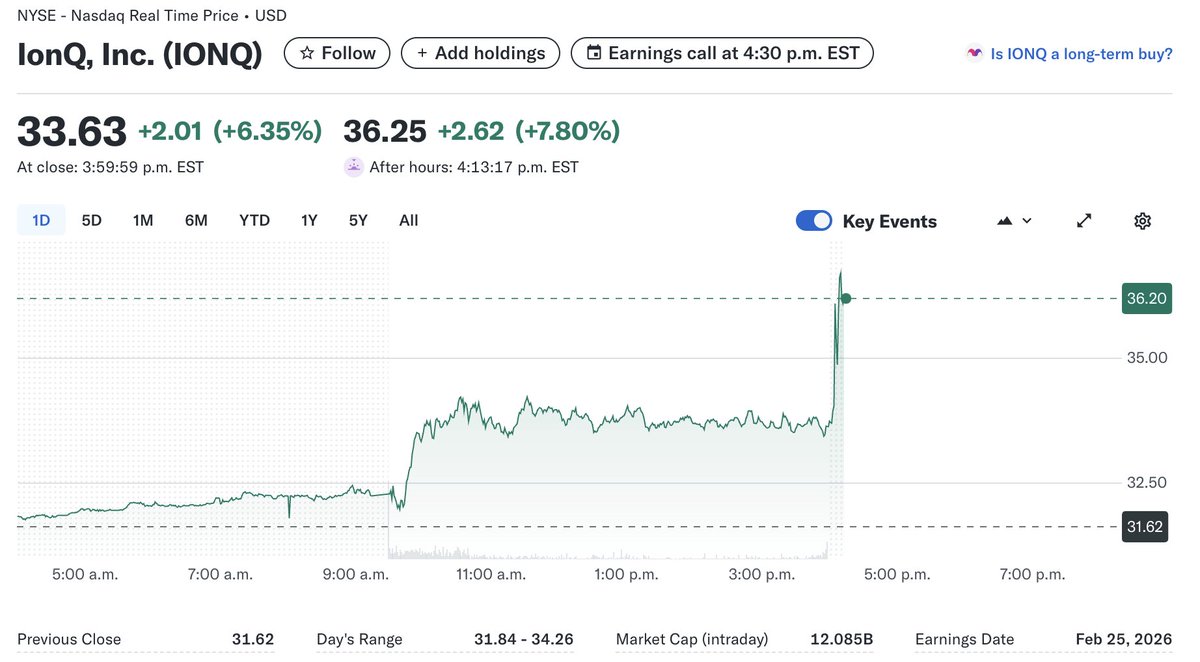Toggle the Key Events switch
Image resolution: width=1200 pixels, height=662 pixels.
[814, 221]
